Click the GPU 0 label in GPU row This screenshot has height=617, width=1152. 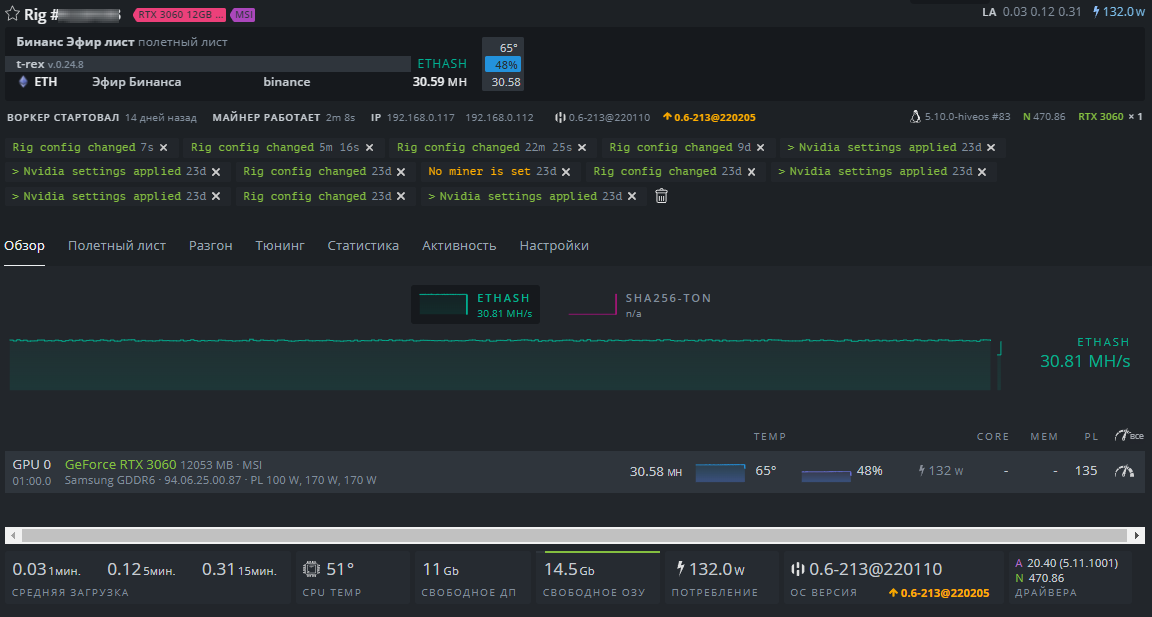[x=32, y=464]
